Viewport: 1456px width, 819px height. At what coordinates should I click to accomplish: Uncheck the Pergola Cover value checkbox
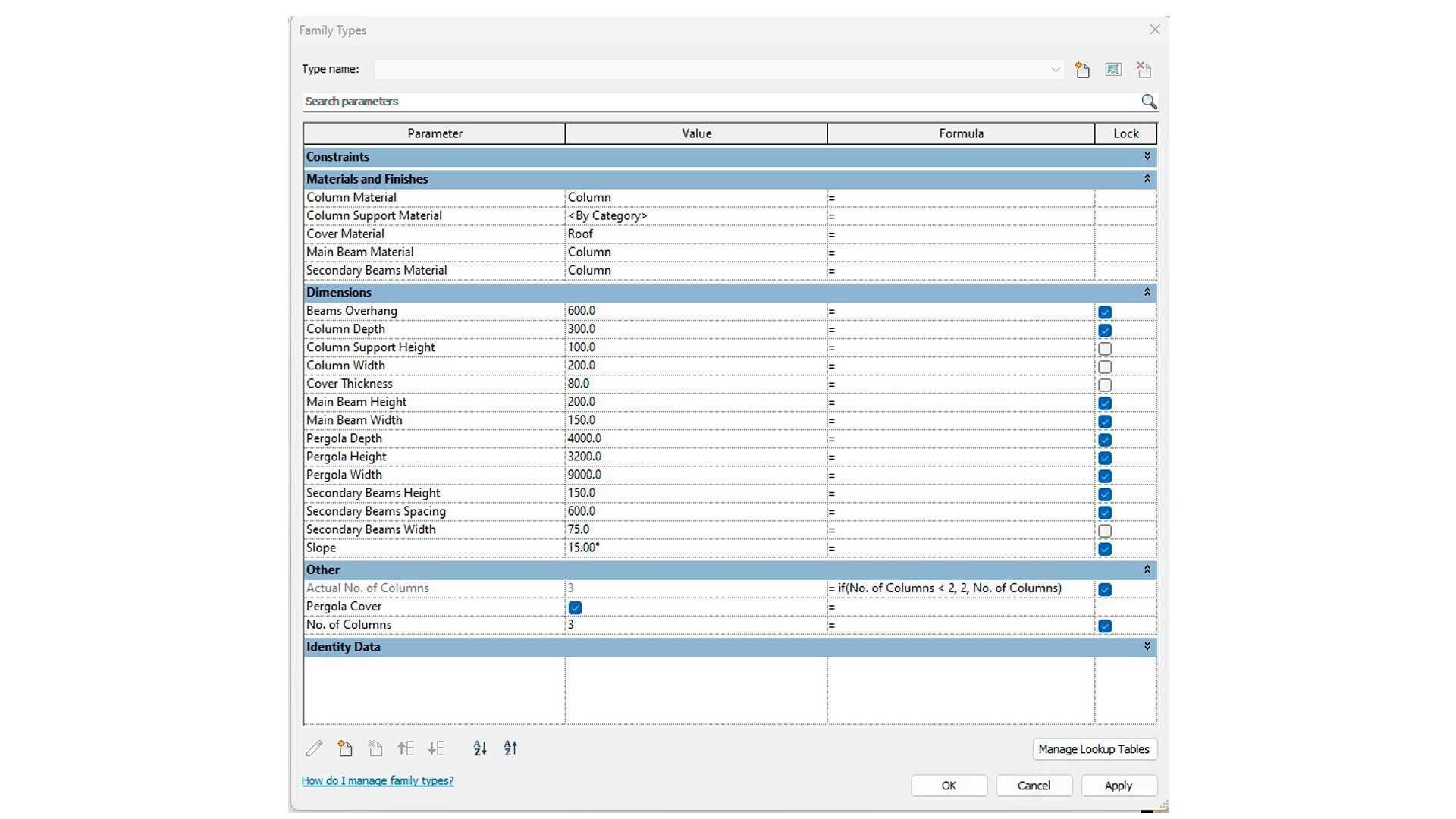[x=575, y=607]
